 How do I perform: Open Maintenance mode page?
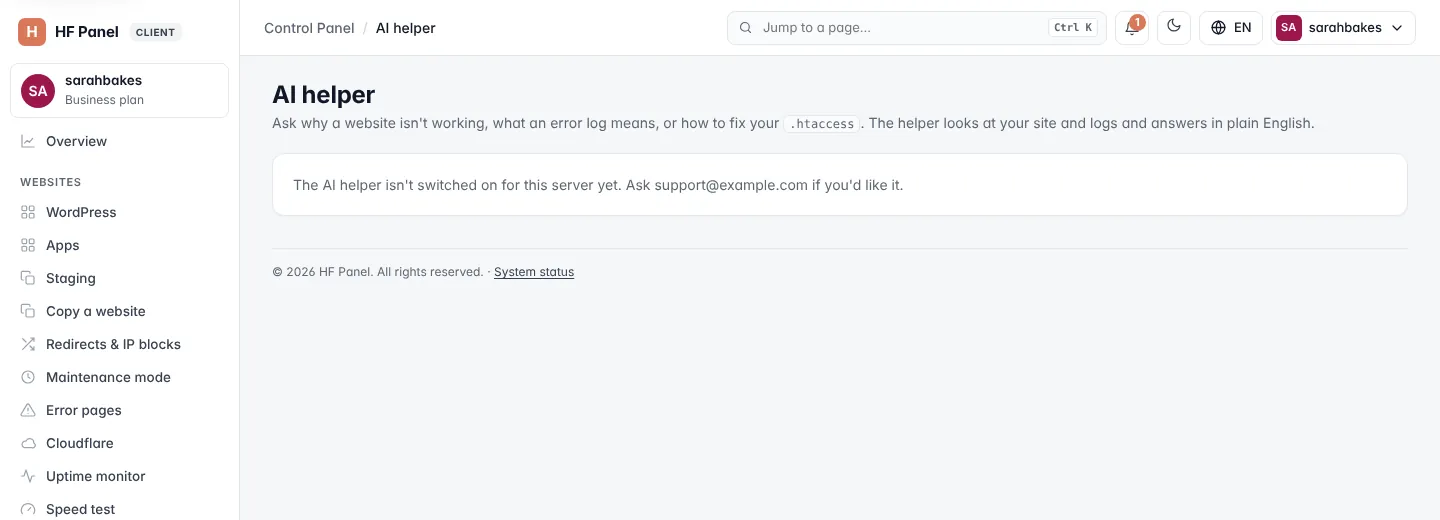click(x=120, y=377)
